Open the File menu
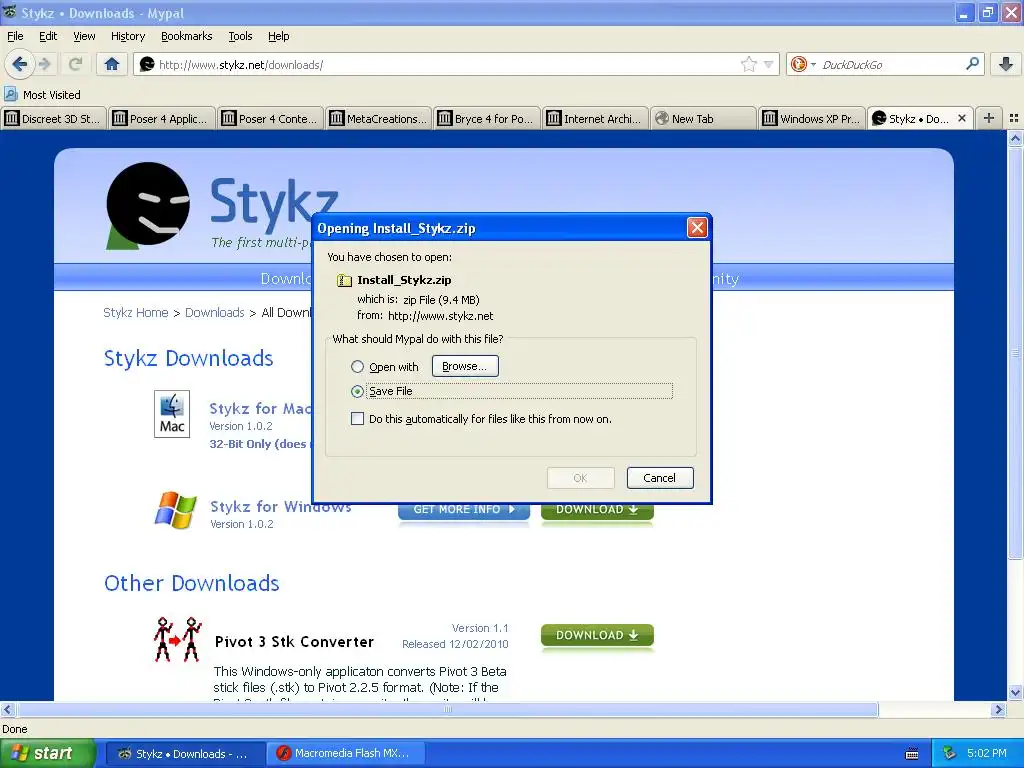 pos(15,36)
